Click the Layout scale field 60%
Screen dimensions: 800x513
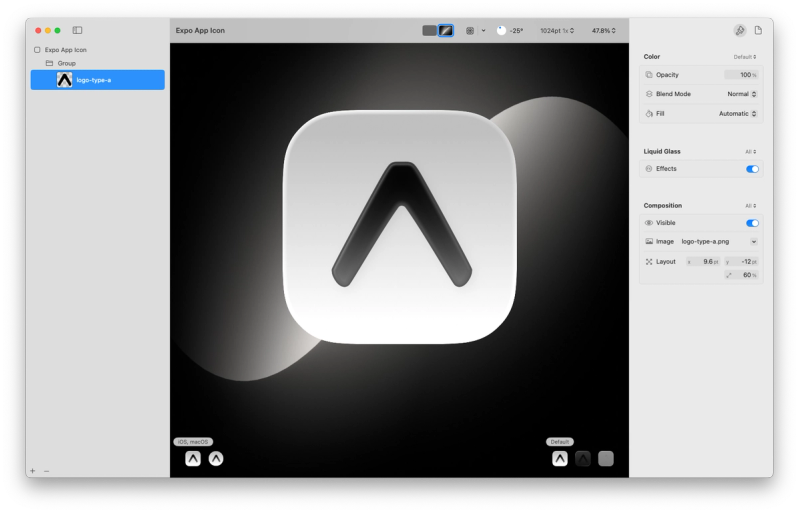point(741,275)
